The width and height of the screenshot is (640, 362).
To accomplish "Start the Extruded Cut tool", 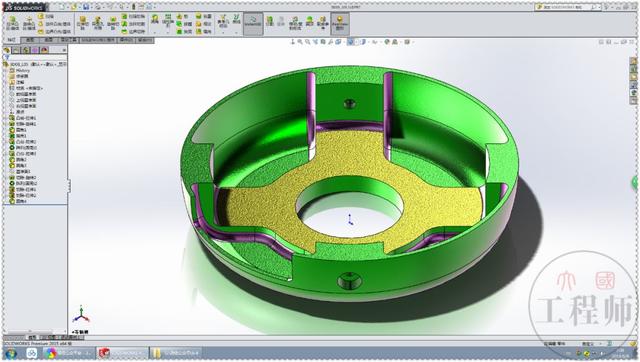I will (x=83, y=23).
